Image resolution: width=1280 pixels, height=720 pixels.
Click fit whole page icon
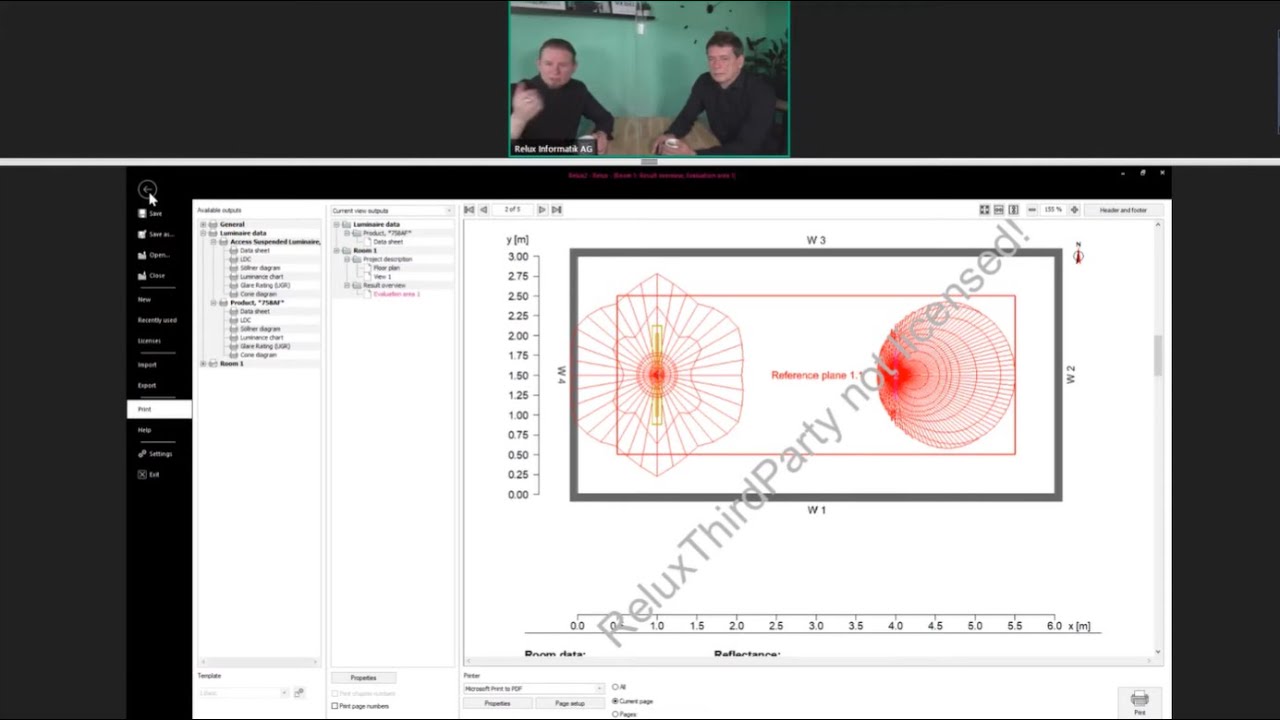tap(984, 210)
